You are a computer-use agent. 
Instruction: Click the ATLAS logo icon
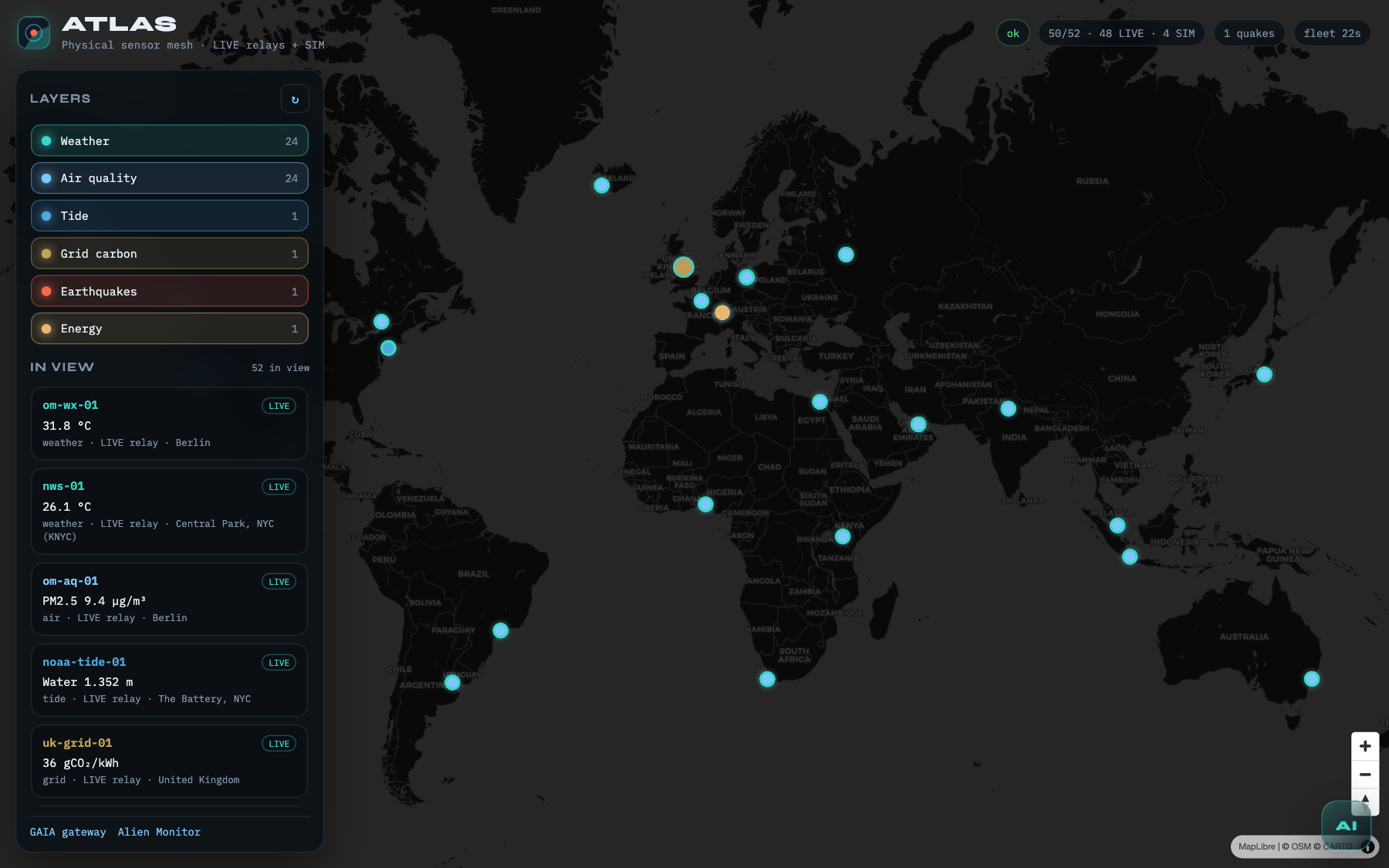coord(34,33)
